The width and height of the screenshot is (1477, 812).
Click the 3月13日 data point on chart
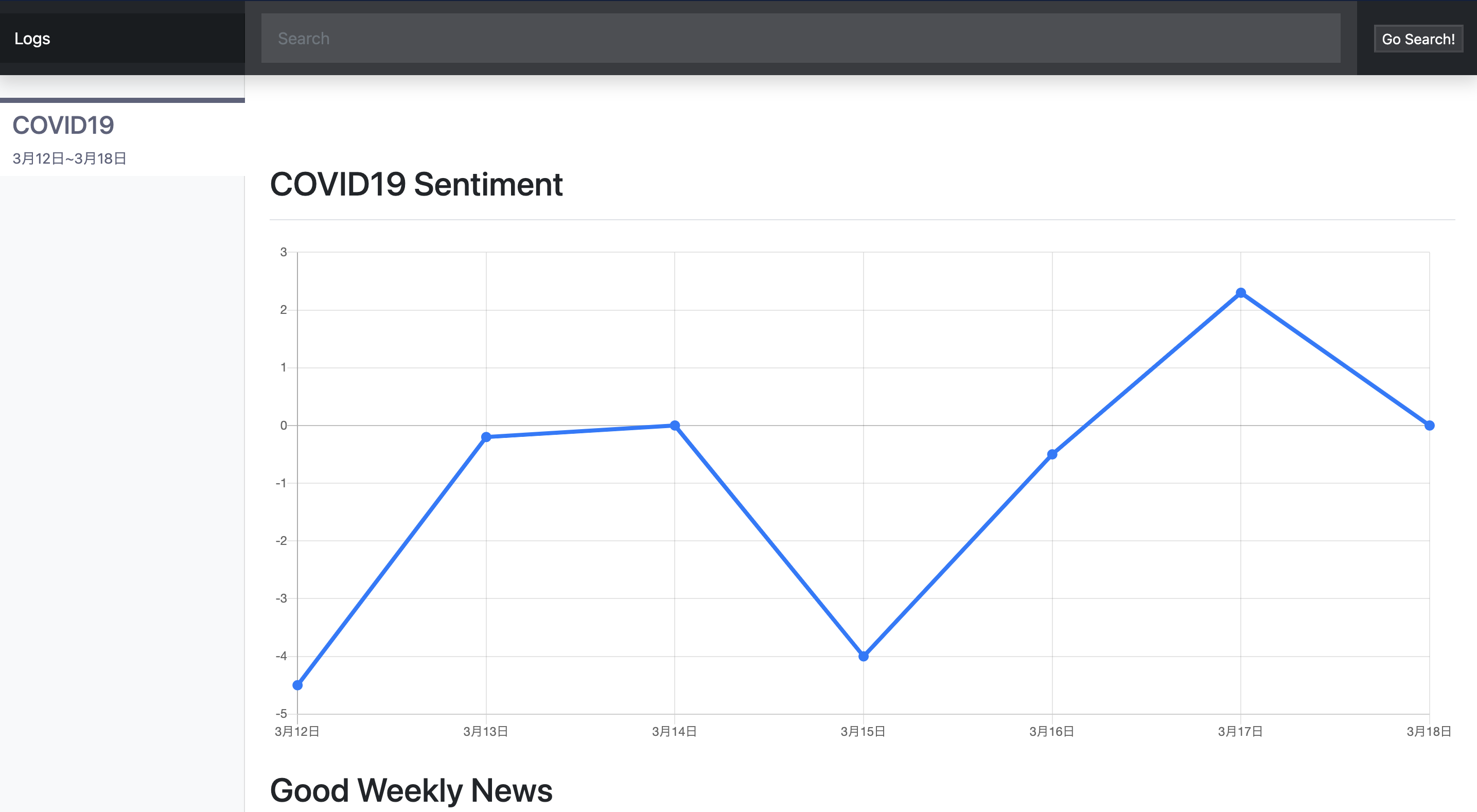[486, 437]
